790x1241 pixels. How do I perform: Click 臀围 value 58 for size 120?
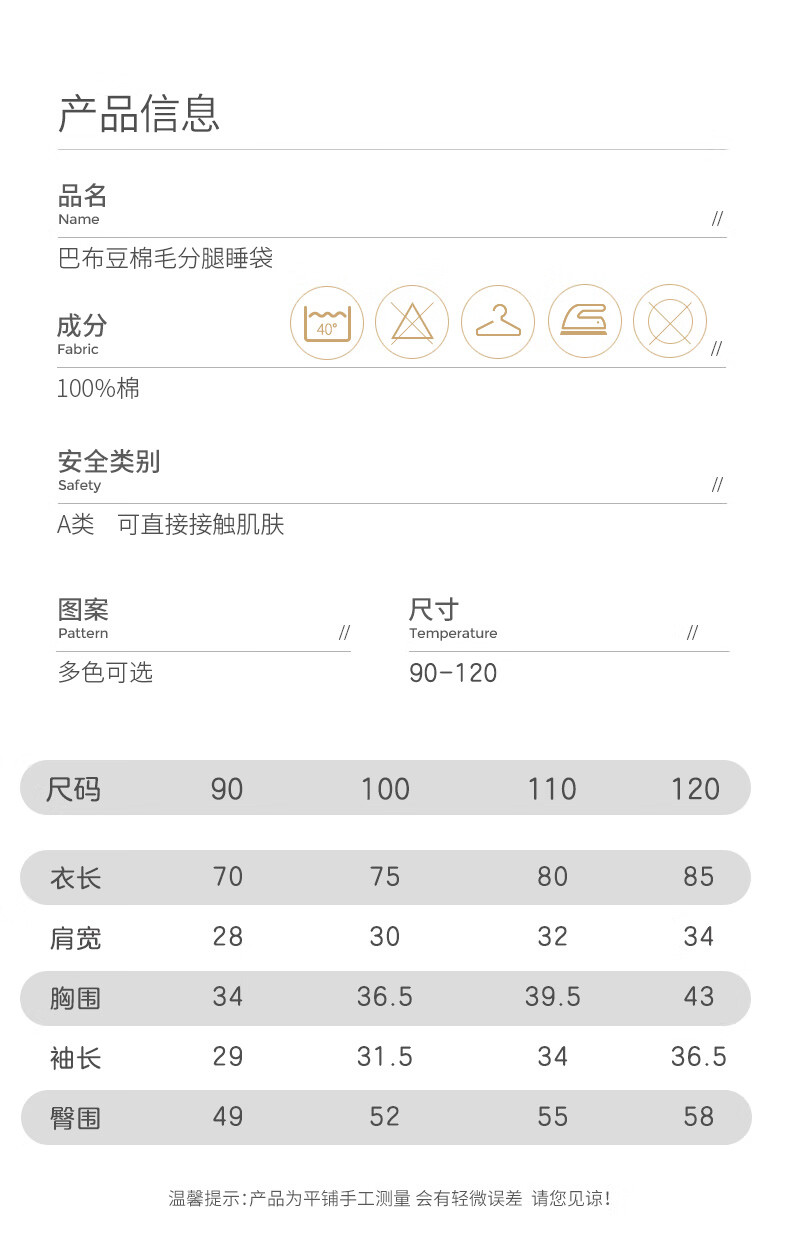coord(698,1117)
